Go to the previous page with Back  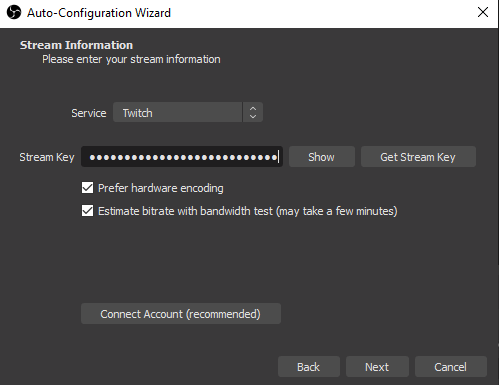click(x=309, y=367)
